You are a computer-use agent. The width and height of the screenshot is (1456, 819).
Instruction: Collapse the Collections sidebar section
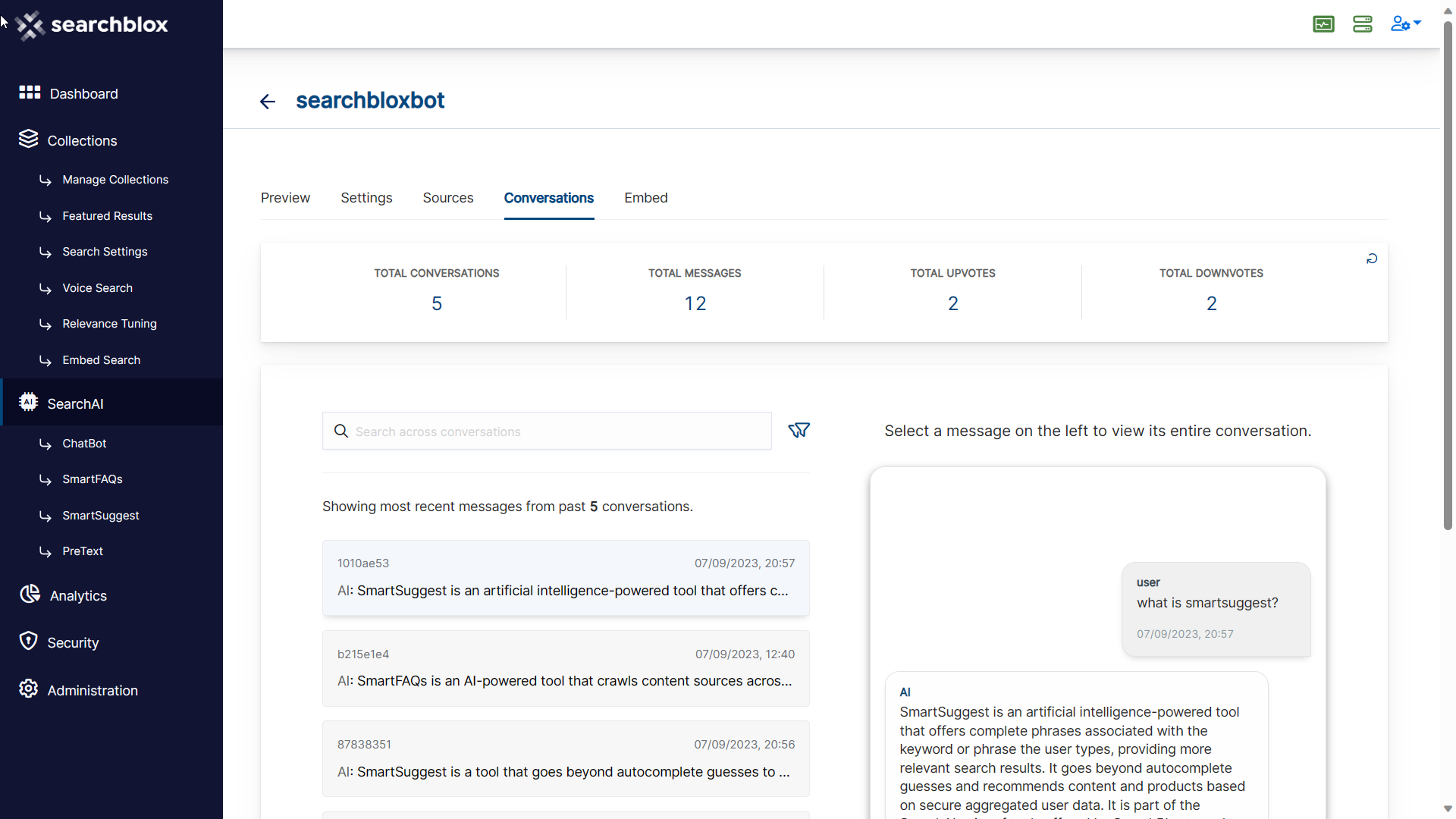[82, 141]
